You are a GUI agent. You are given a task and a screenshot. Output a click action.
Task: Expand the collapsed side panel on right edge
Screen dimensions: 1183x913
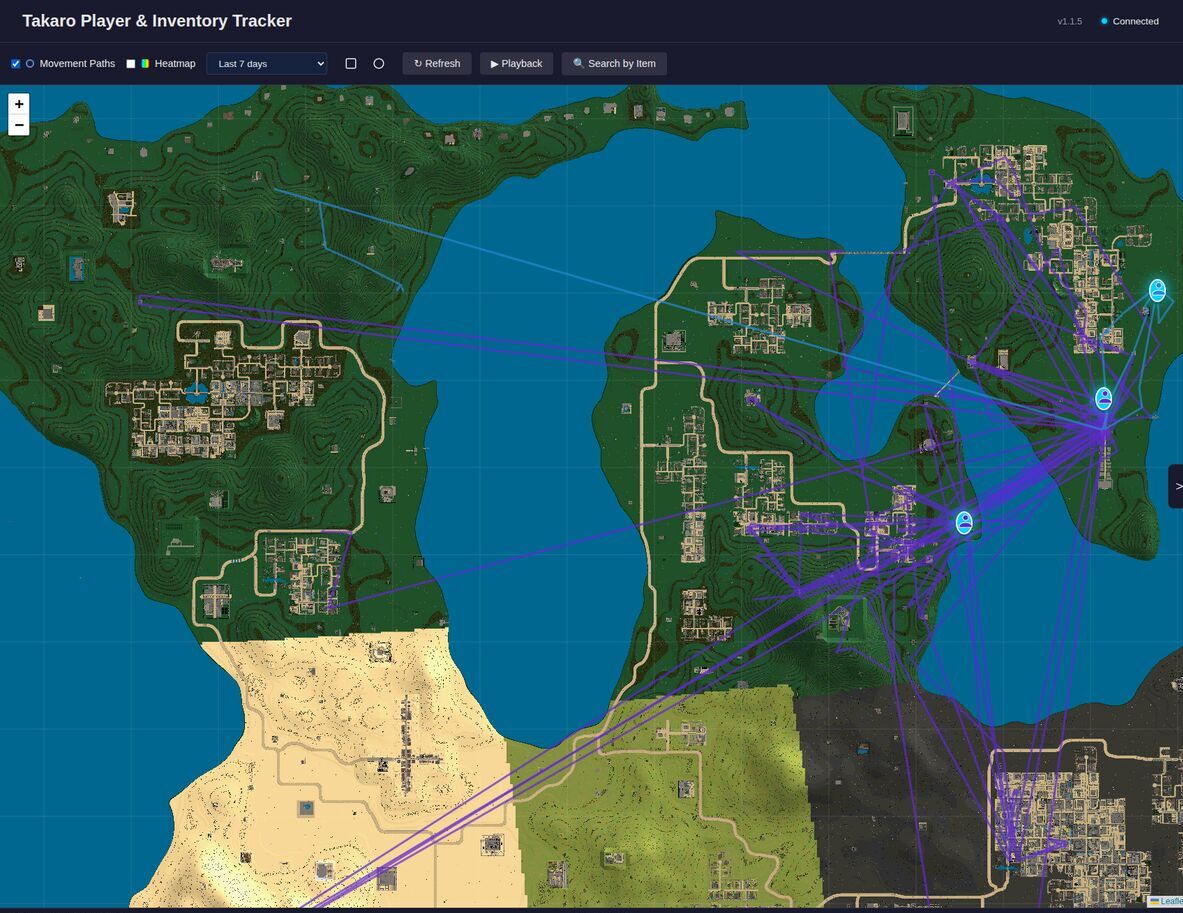click(1176, 486)
